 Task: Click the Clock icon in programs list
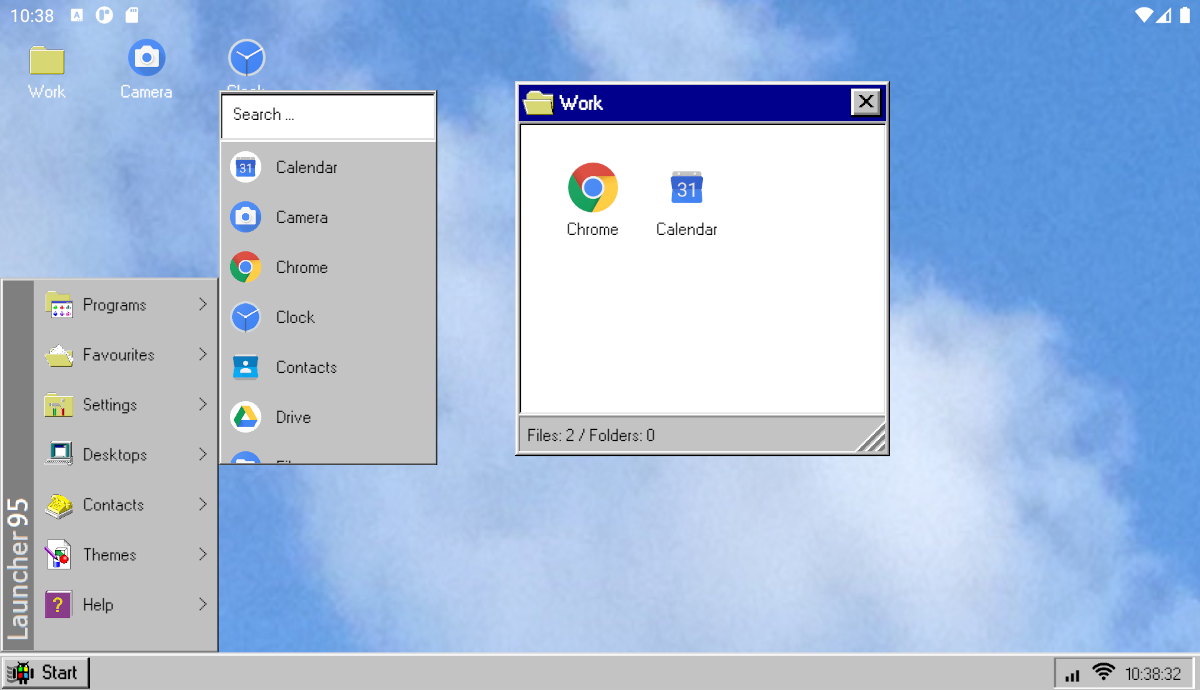point(246,317)
